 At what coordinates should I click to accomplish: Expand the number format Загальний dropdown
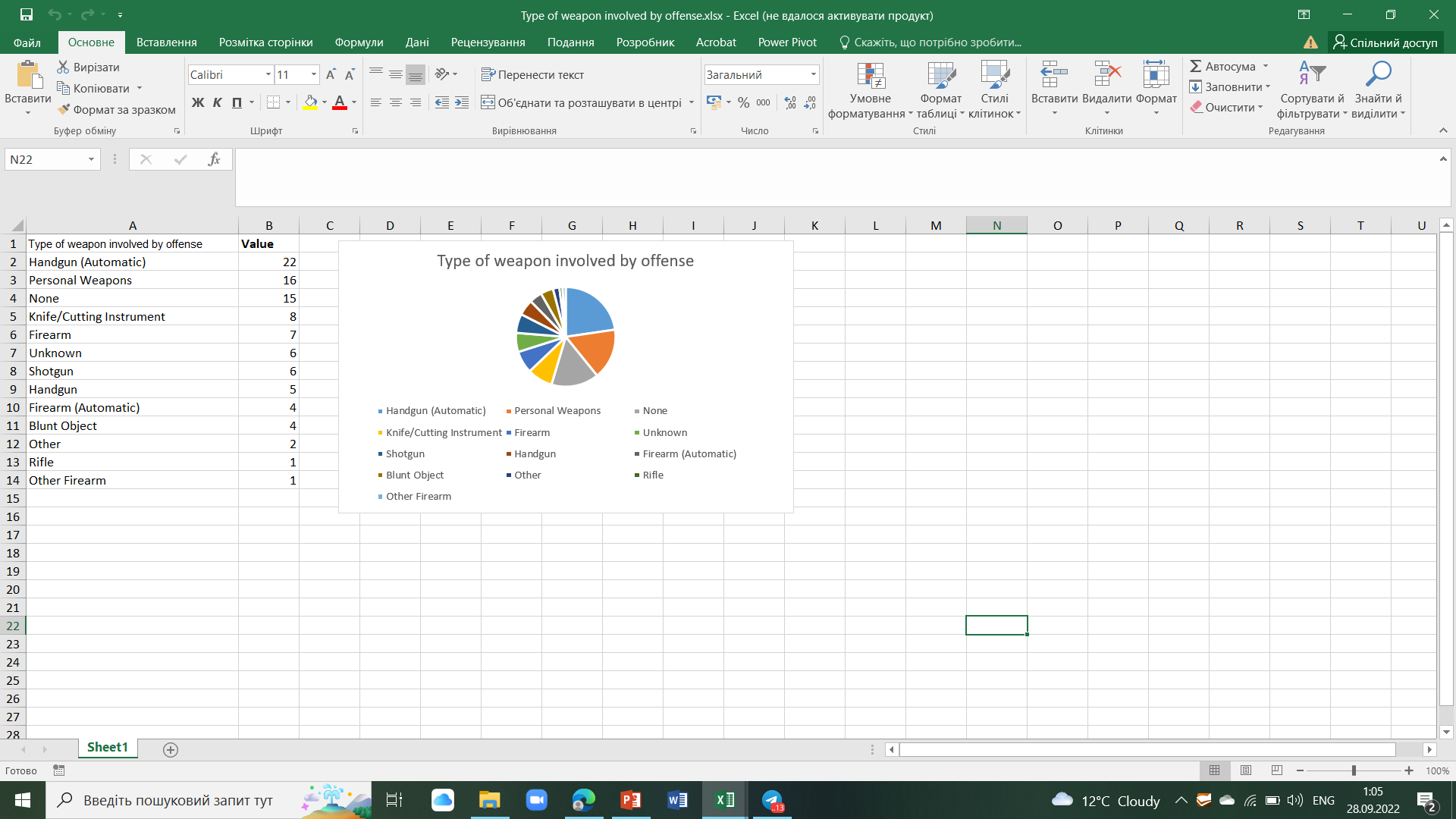813,74
